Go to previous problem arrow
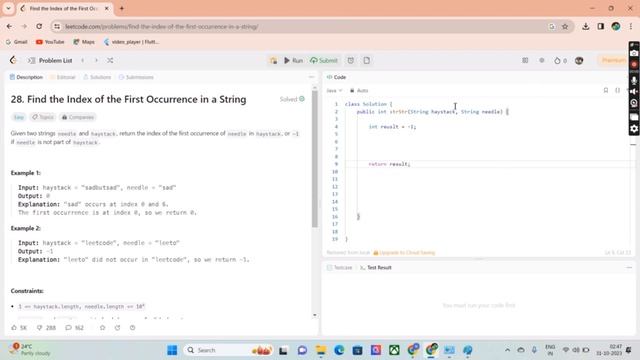Image resolution: width=640 pixels, height=360 pixels. (82, 60)
